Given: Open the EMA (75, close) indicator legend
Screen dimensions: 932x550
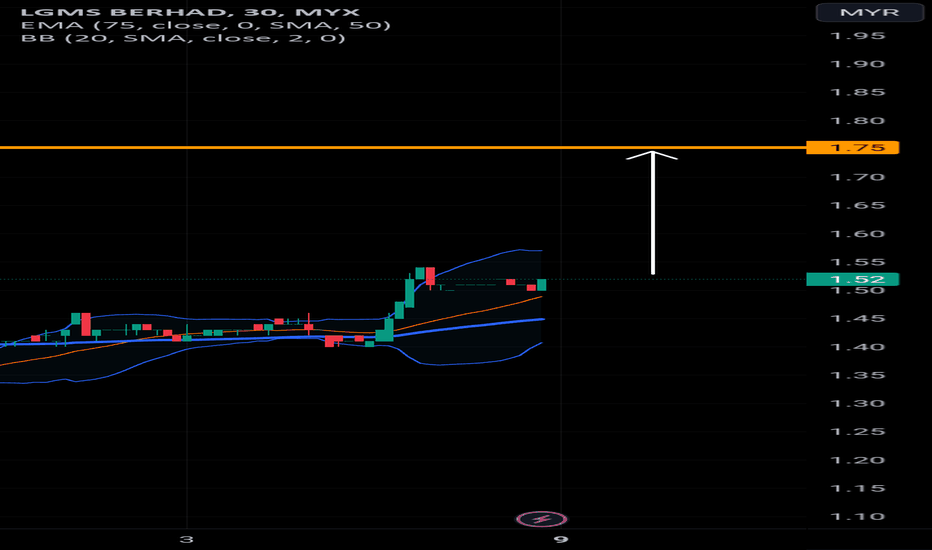Looking at the screenshot, I should 206,25.
